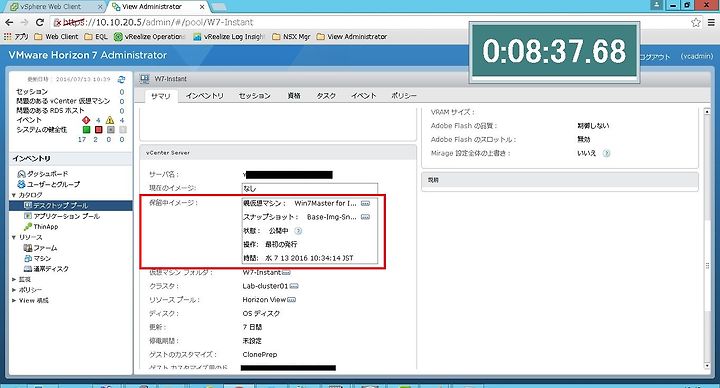The width and height of the screenshot is (720, 388).
Task: Open Dashboard (ダッシュボード) in inventory
Action: tap(43, 174)
